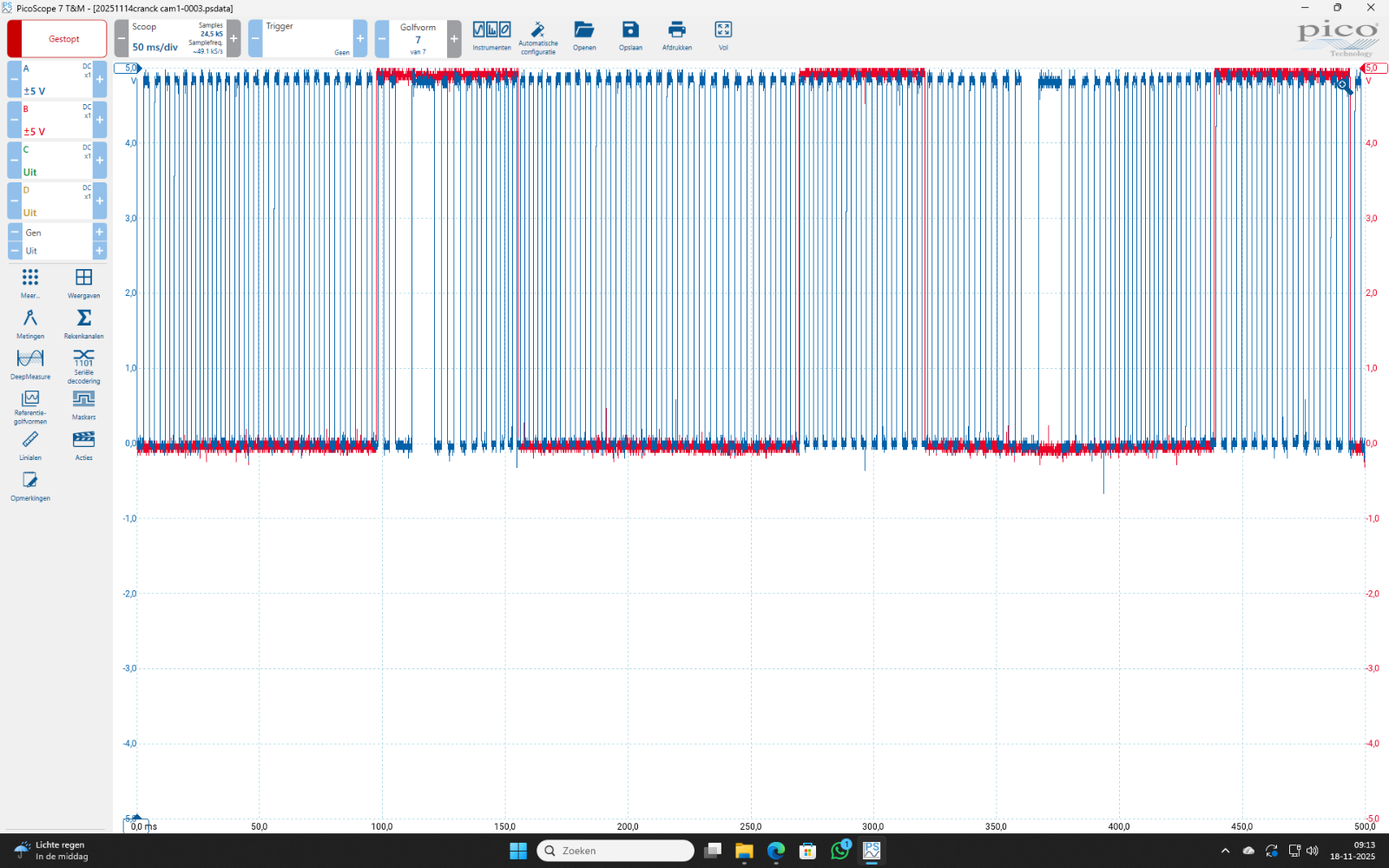The width and height of the screenshot is (1389, 868).
Task: Decrease channel D range with minus
Action: pos(15,201)
